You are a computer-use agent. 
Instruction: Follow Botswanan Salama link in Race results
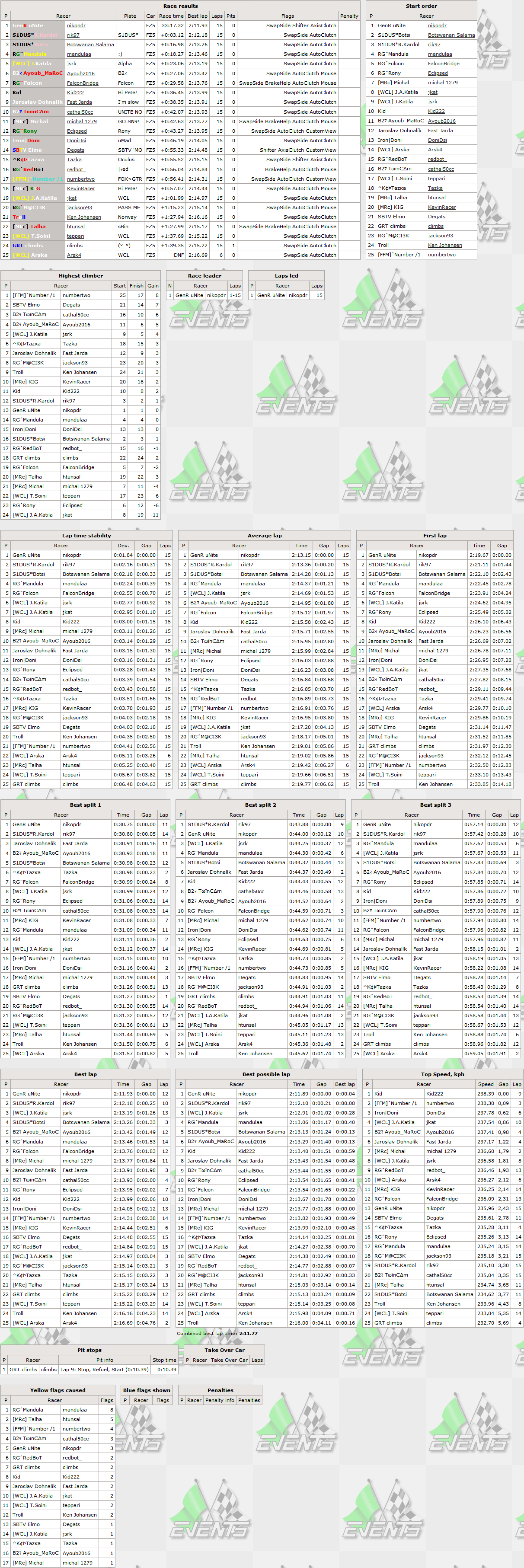(90, 45)
